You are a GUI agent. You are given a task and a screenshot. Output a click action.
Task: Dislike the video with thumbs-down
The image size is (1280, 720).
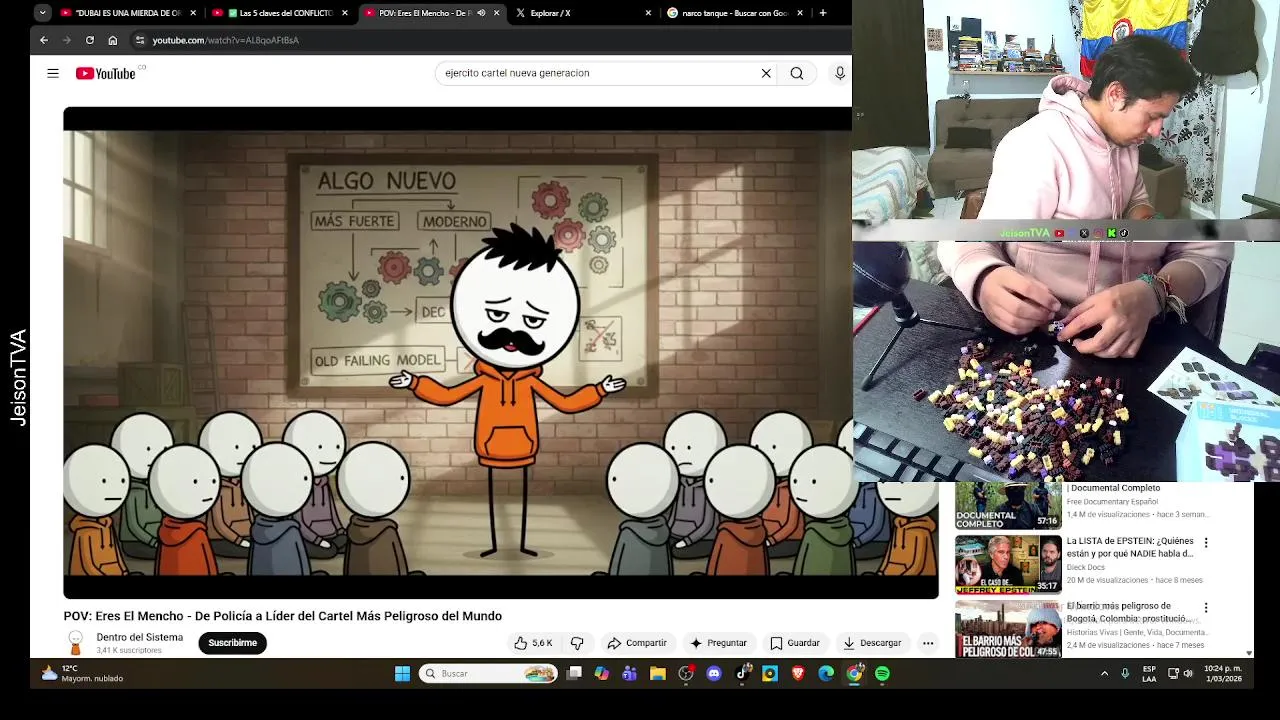pos(577,643)
